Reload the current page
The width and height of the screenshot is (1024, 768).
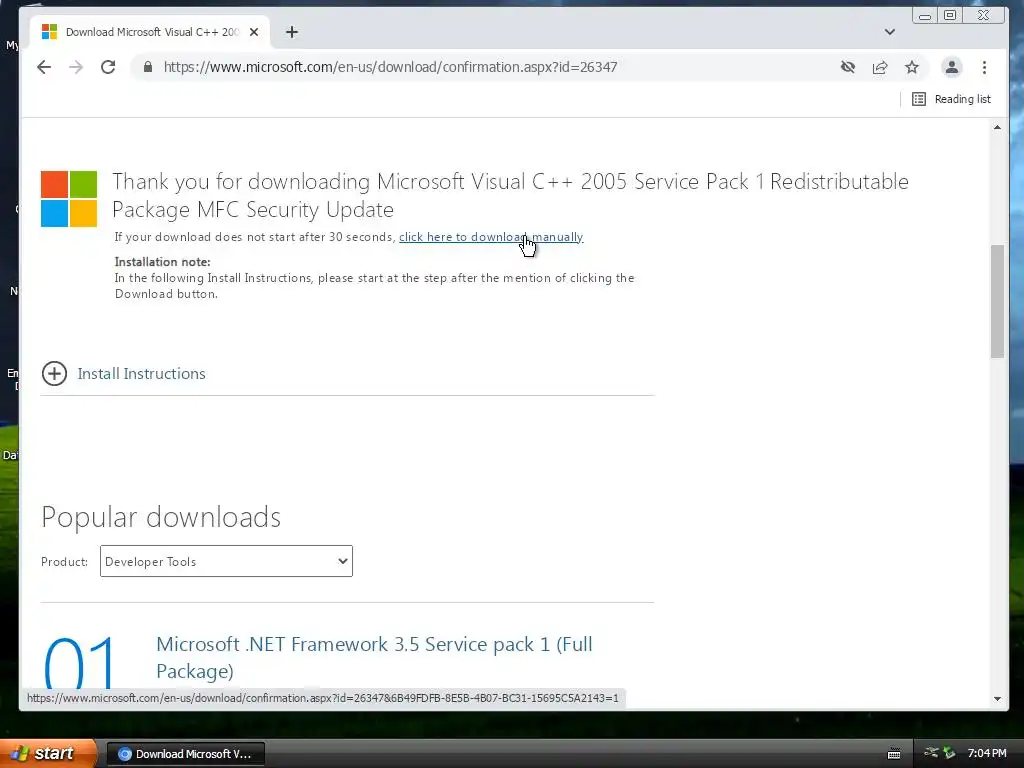pos(108,67)
